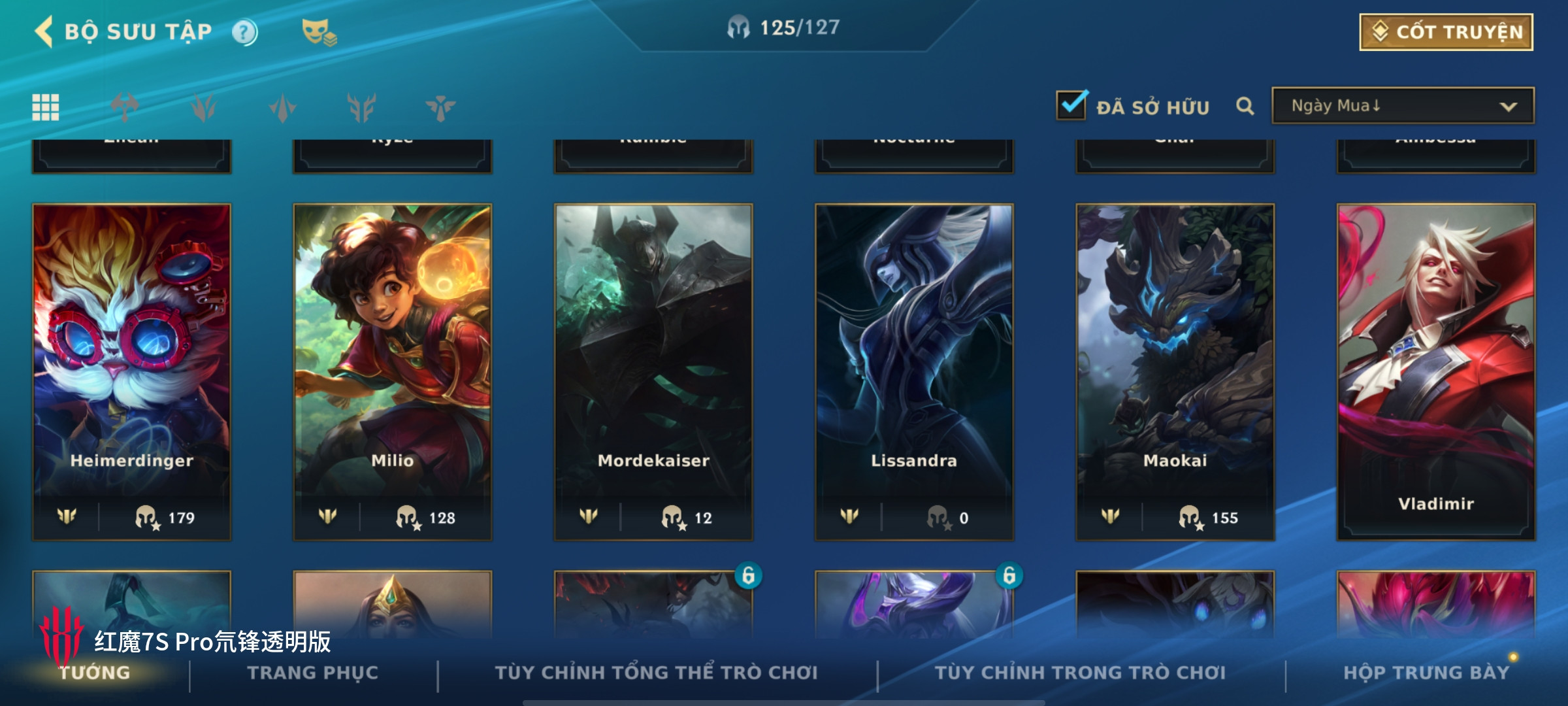Filter by the third role icon
The image size is (1568, 706).
(283, 107)
